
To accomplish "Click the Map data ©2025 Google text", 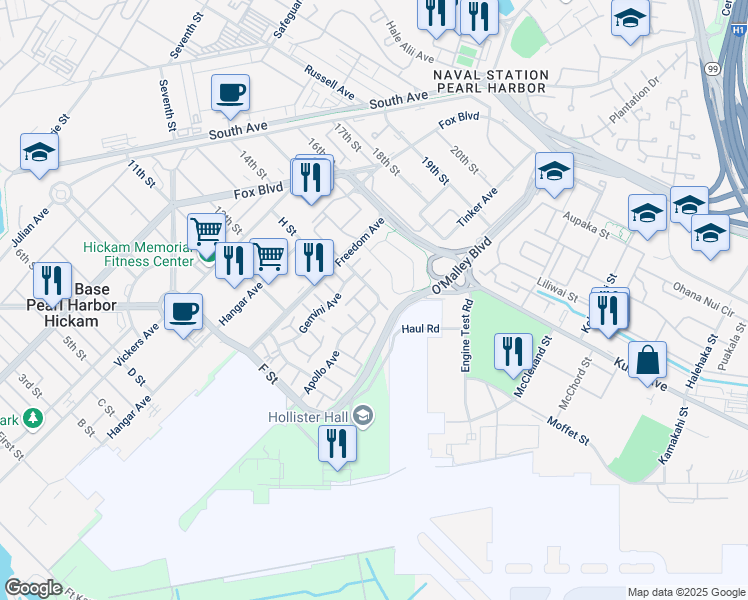I will tap(686, 592).
